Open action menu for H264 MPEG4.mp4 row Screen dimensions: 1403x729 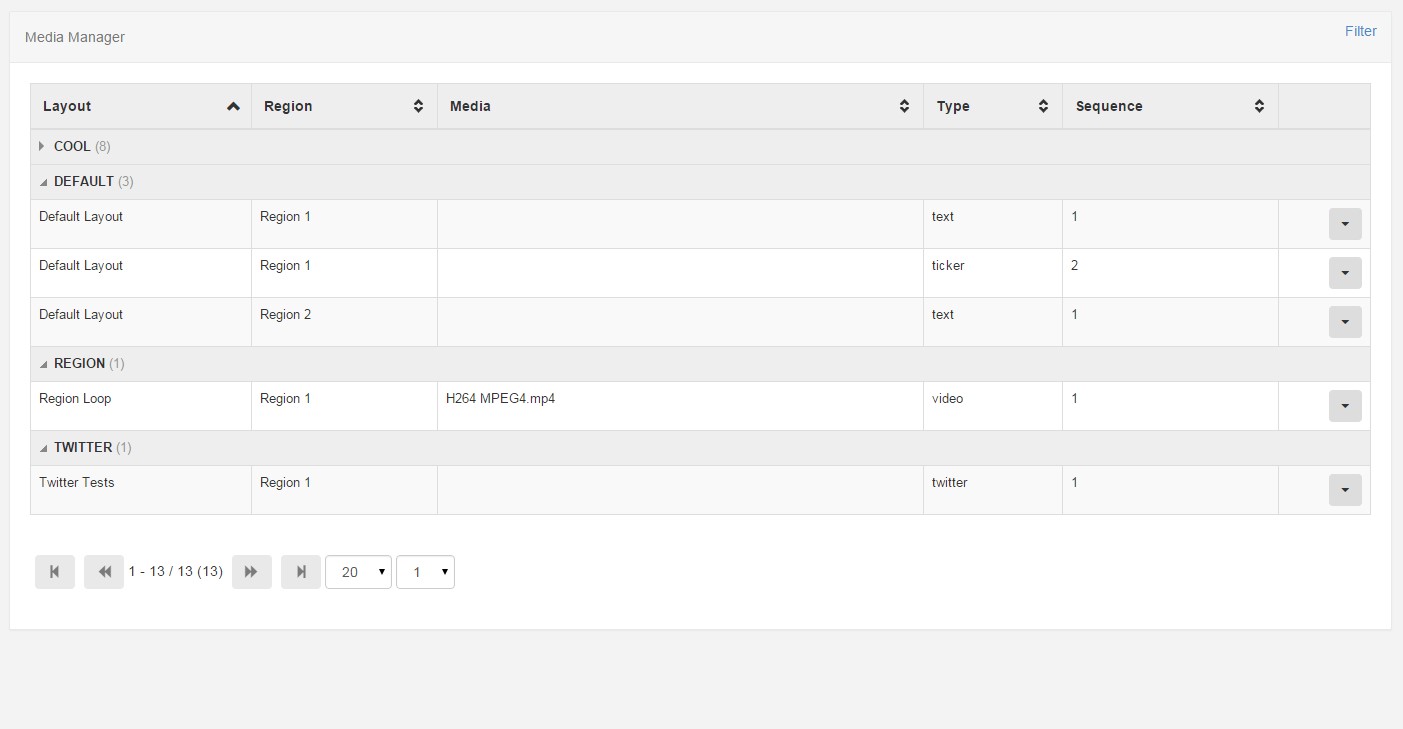[x=1345, y=406]
